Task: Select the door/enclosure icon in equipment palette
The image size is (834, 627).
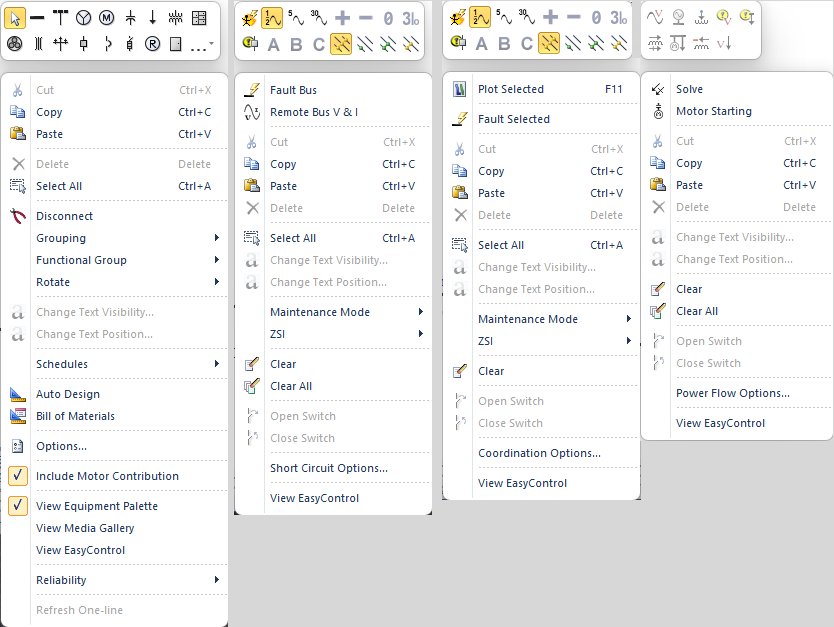Action: (176, 44)
